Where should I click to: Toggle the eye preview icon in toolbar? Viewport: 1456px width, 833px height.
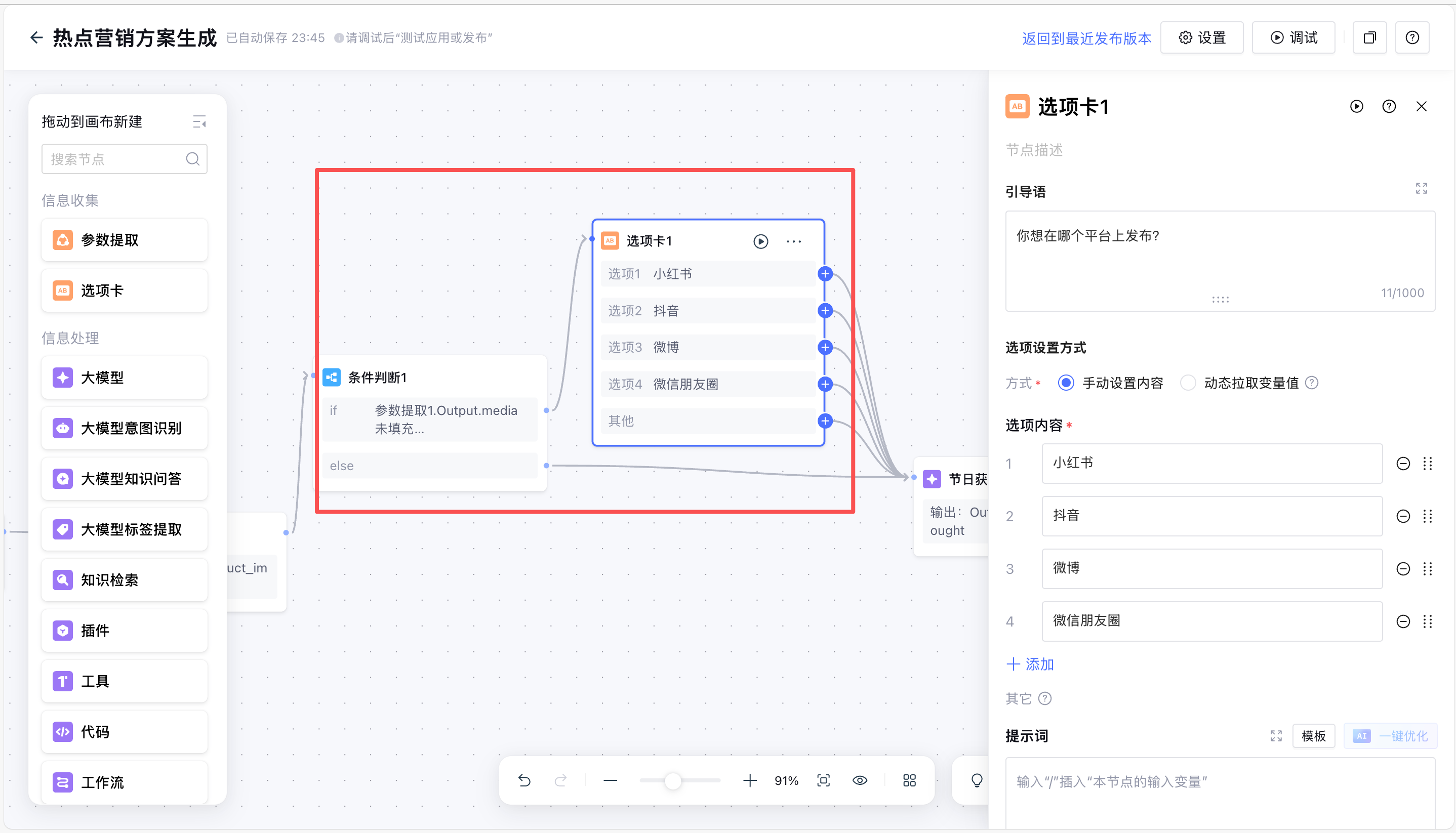[x=860, y=780]
